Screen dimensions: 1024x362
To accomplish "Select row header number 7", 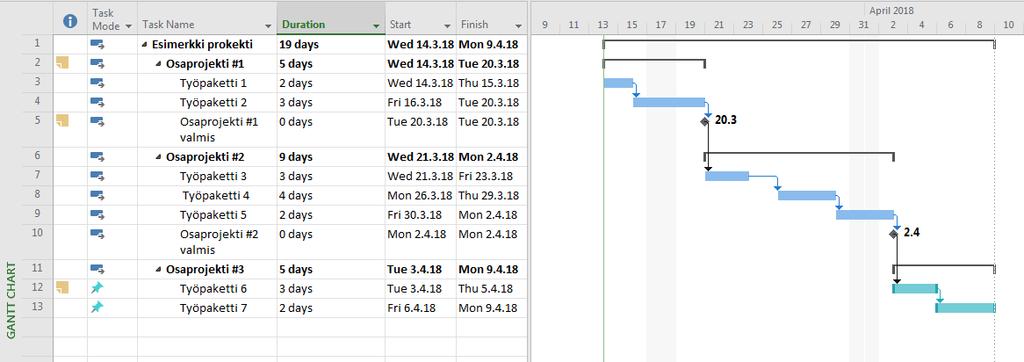I will click(37, 176).
